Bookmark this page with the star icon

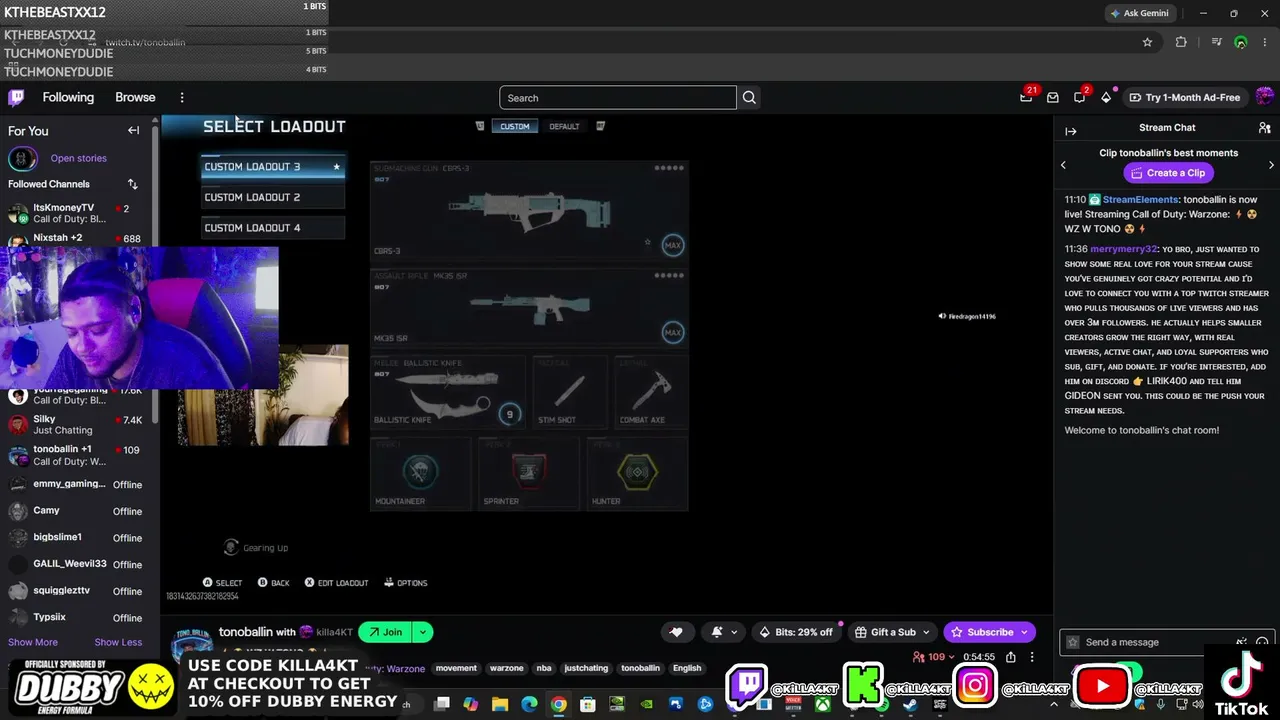[1147, 42]
